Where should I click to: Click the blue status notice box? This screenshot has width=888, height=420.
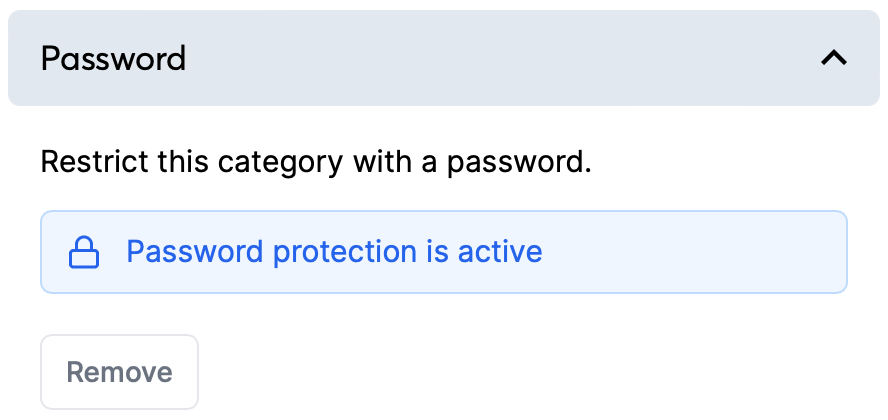point(444,252)
